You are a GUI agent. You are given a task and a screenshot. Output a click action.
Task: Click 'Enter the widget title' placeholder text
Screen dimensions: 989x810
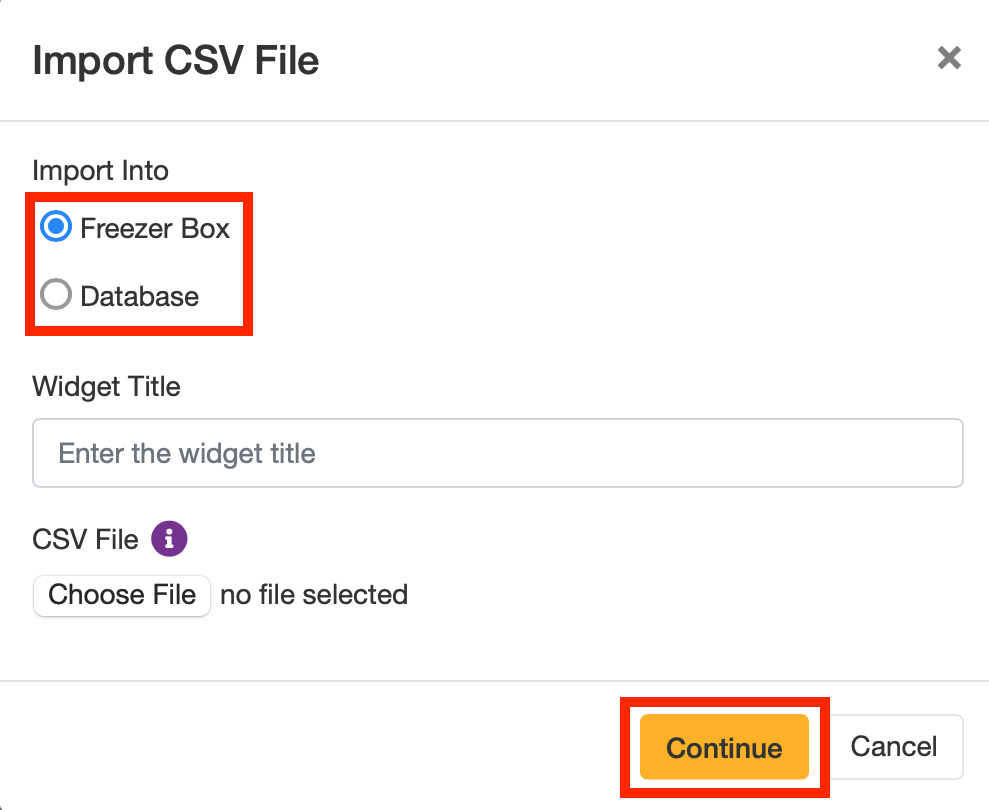pos(187,454)
